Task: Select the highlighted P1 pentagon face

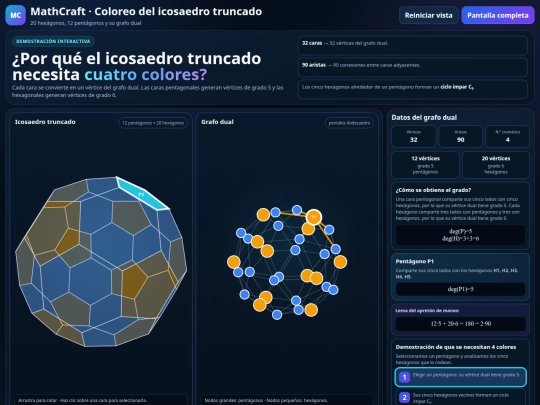Action: 142,194
